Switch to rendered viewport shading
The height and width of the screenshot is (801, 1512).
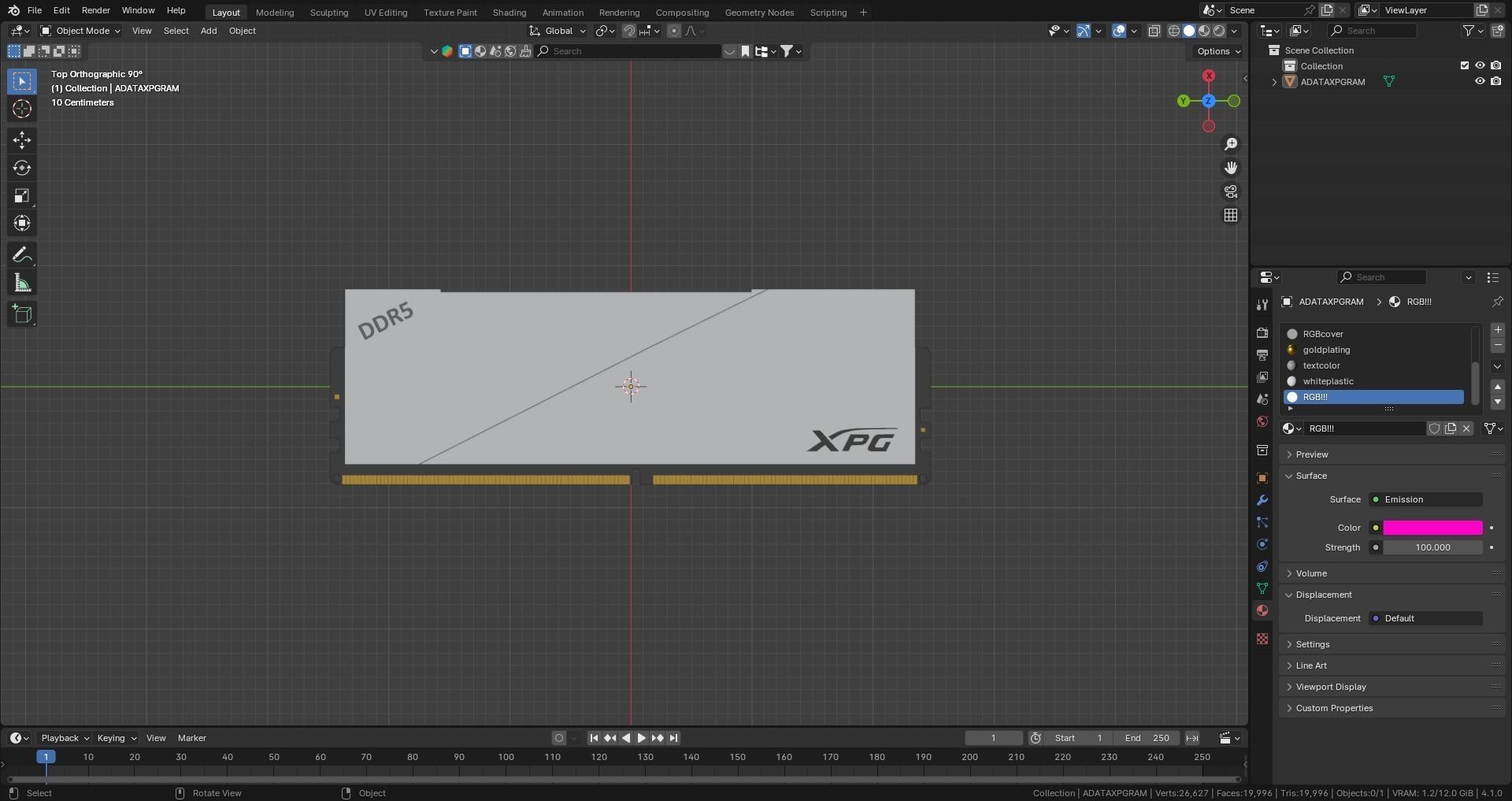pos(1220,31)
